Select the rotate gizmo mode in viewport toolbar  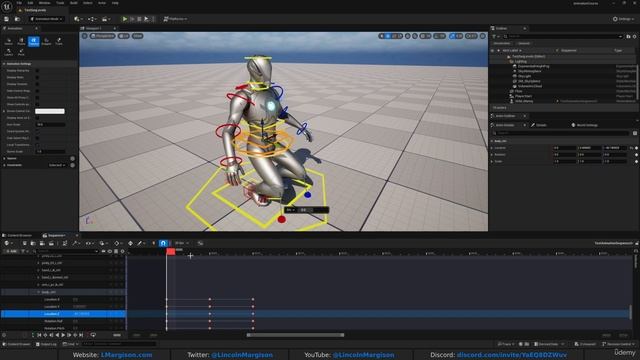394,36
